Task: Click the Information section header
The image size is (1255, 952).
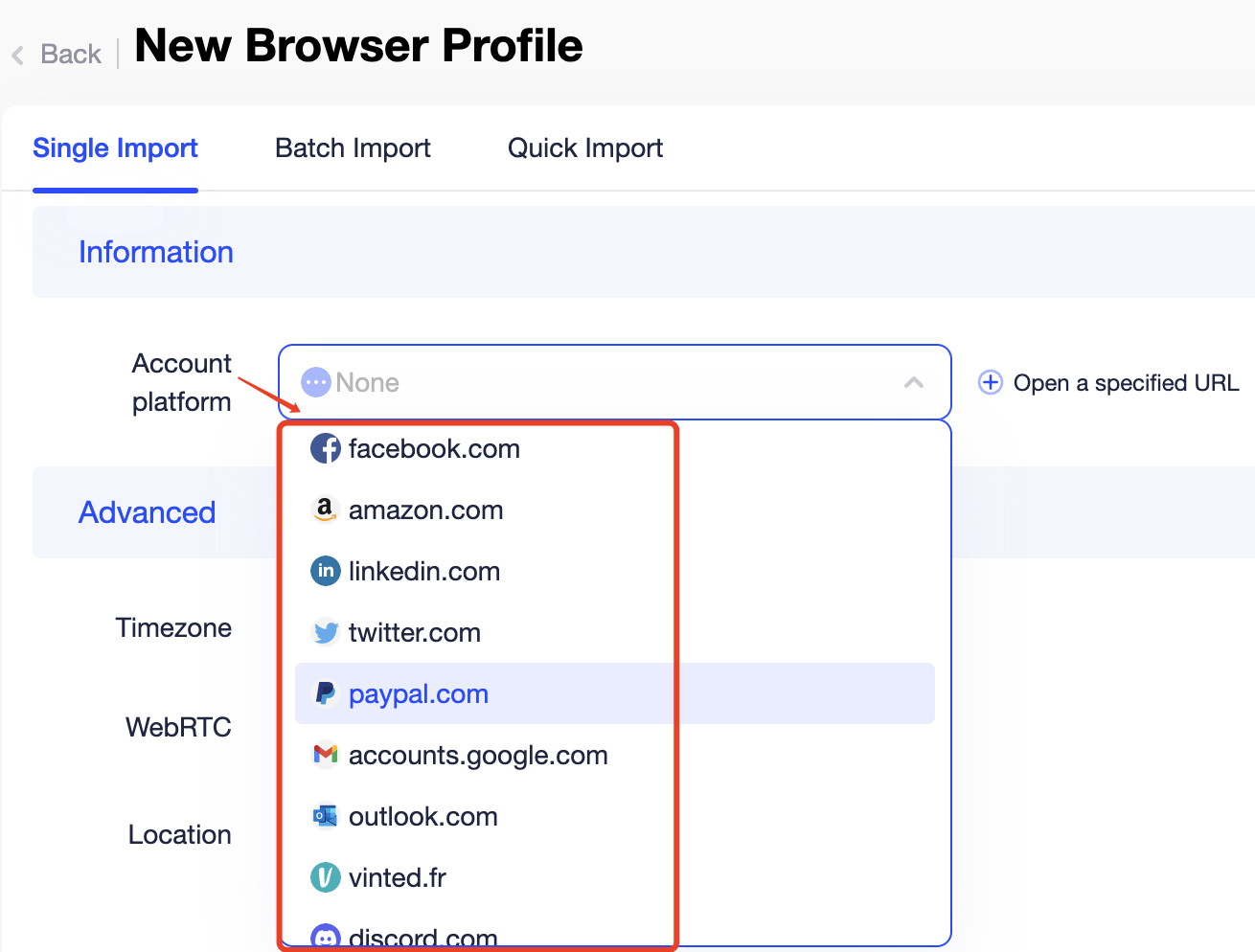Action: pyautogui.click(x=156, y=252)
